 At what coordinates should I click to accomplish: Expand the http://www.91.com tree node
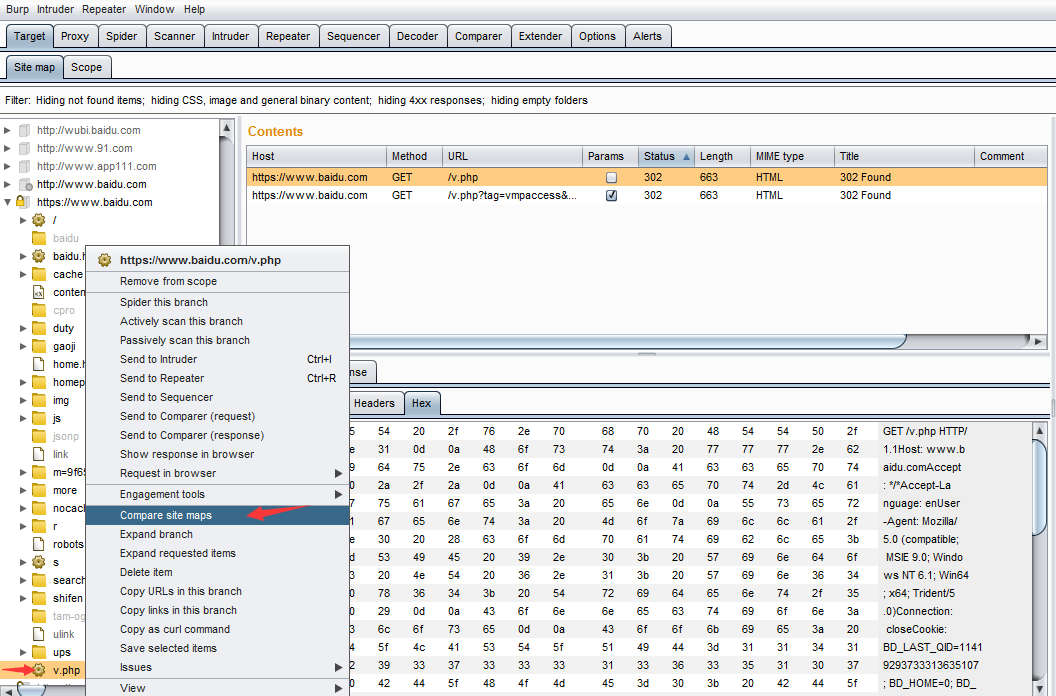click(8, 148)
